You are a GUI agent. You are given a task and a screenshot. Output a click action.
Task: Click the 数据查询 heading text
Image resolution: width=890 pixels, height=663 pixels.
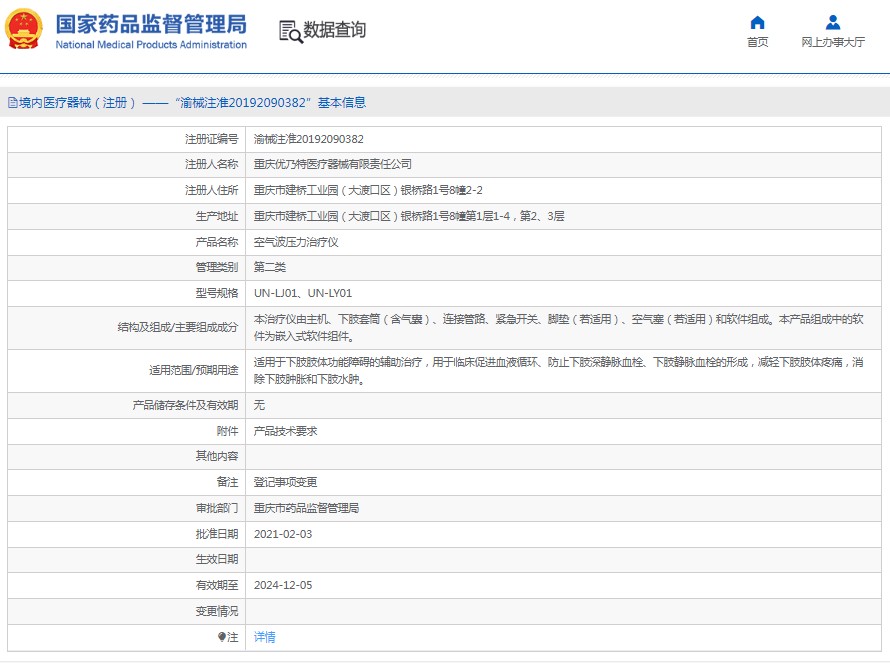pyautogui.click(x=334, y=30)
